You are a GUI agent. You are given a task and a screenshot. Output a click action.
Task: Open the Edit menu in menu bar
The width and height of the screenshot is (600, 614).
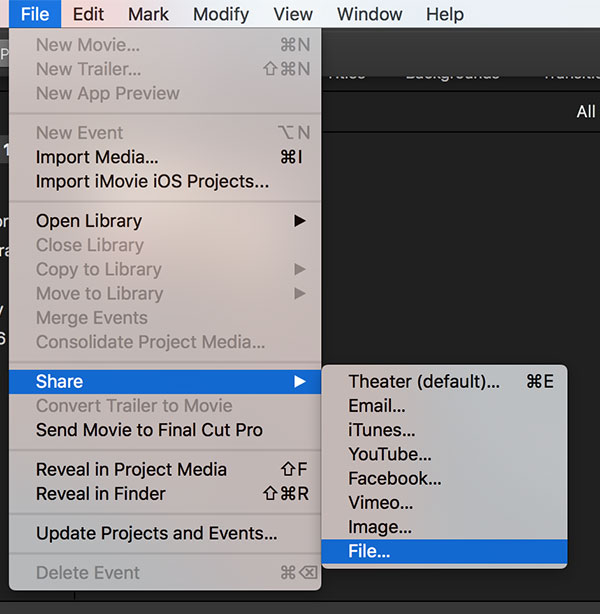pyautogui.click(x=88, y=14)
